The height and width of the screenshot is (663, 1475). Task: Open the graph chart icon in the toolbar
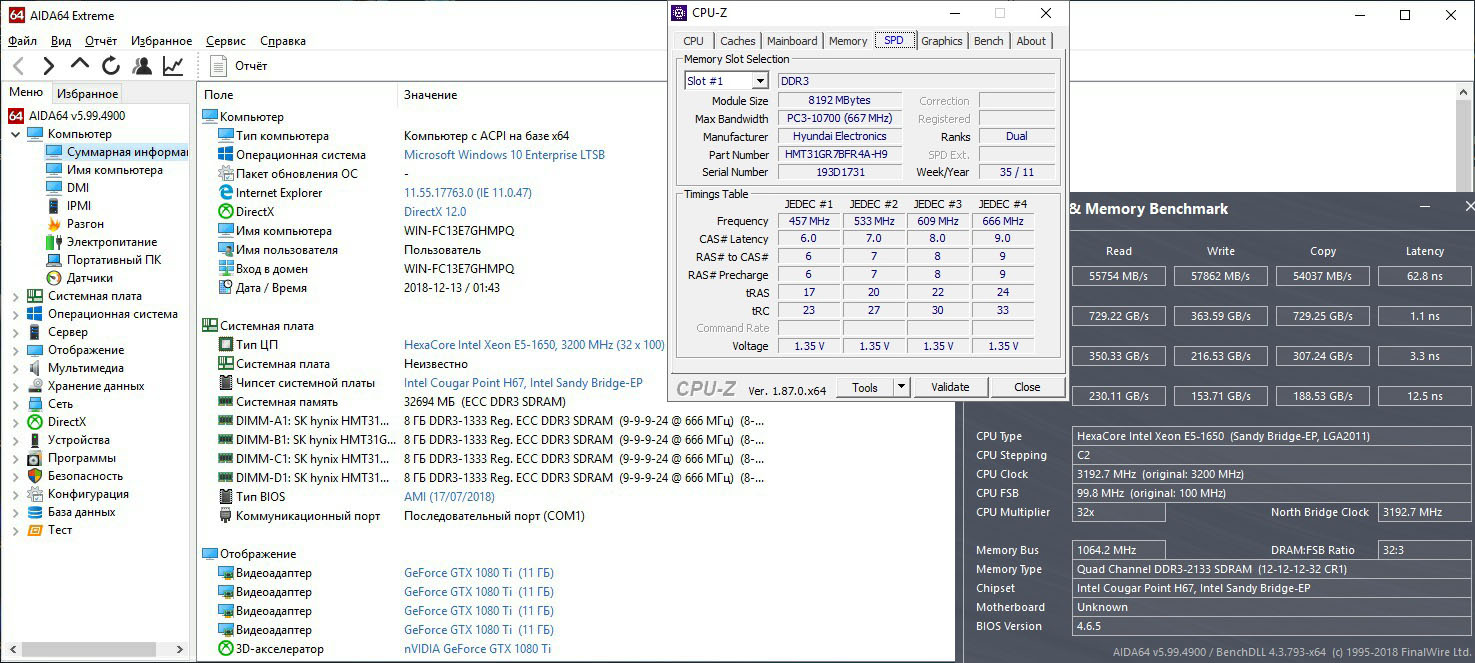pyautogui.click(x=173, y=66)
